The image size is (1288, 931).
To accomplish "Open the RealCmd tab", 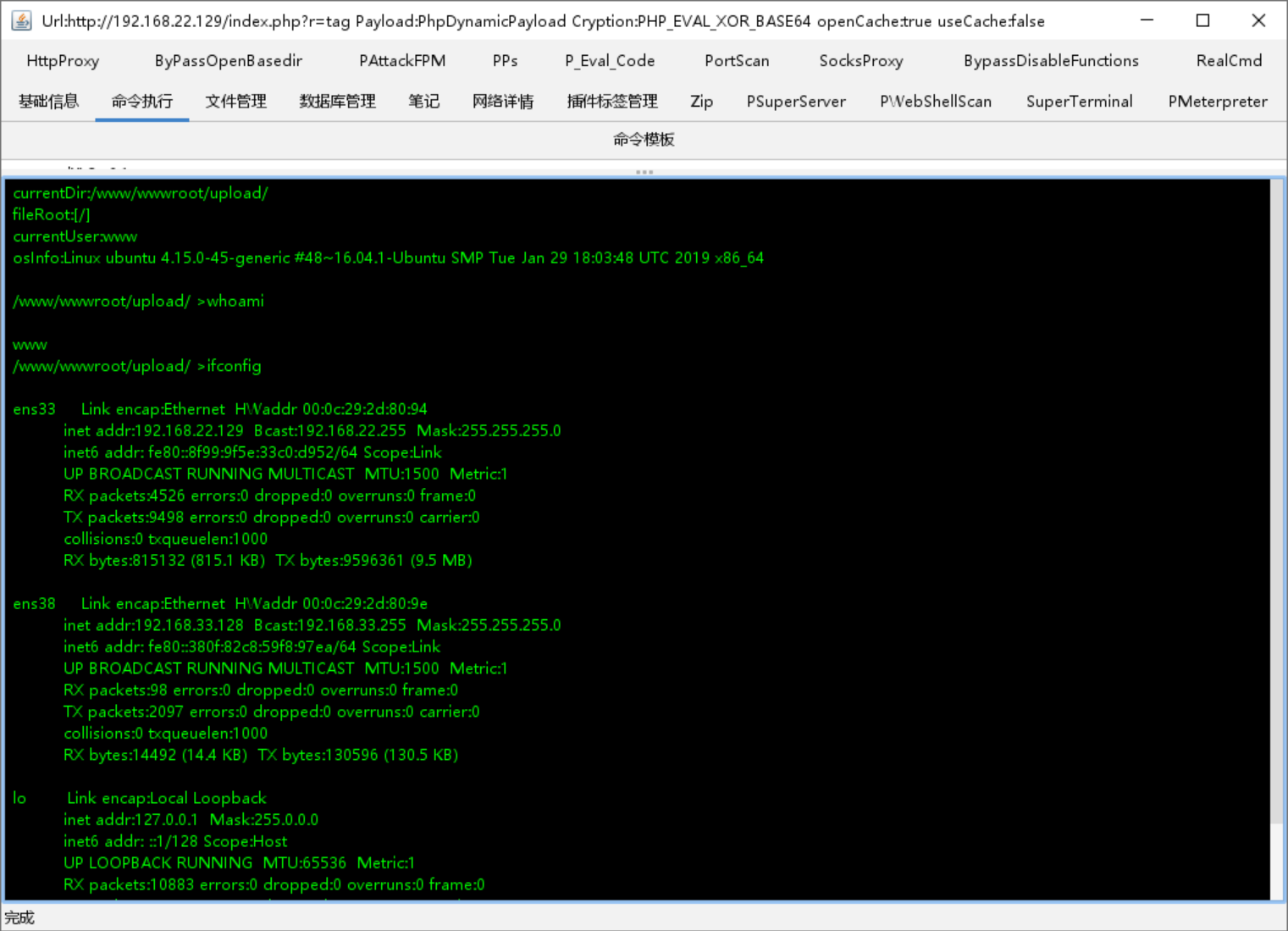I will coord(1229,61).
